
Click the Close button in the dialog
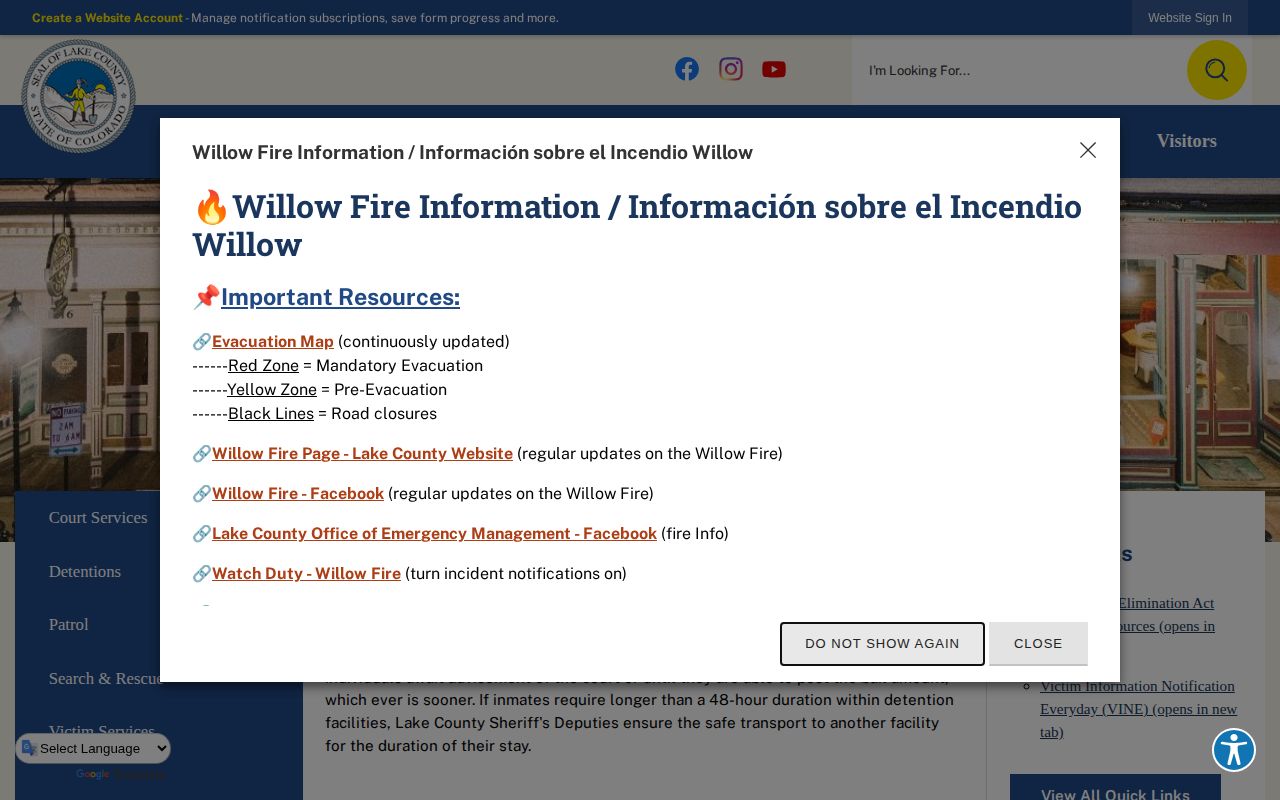tap(1038, 644)
